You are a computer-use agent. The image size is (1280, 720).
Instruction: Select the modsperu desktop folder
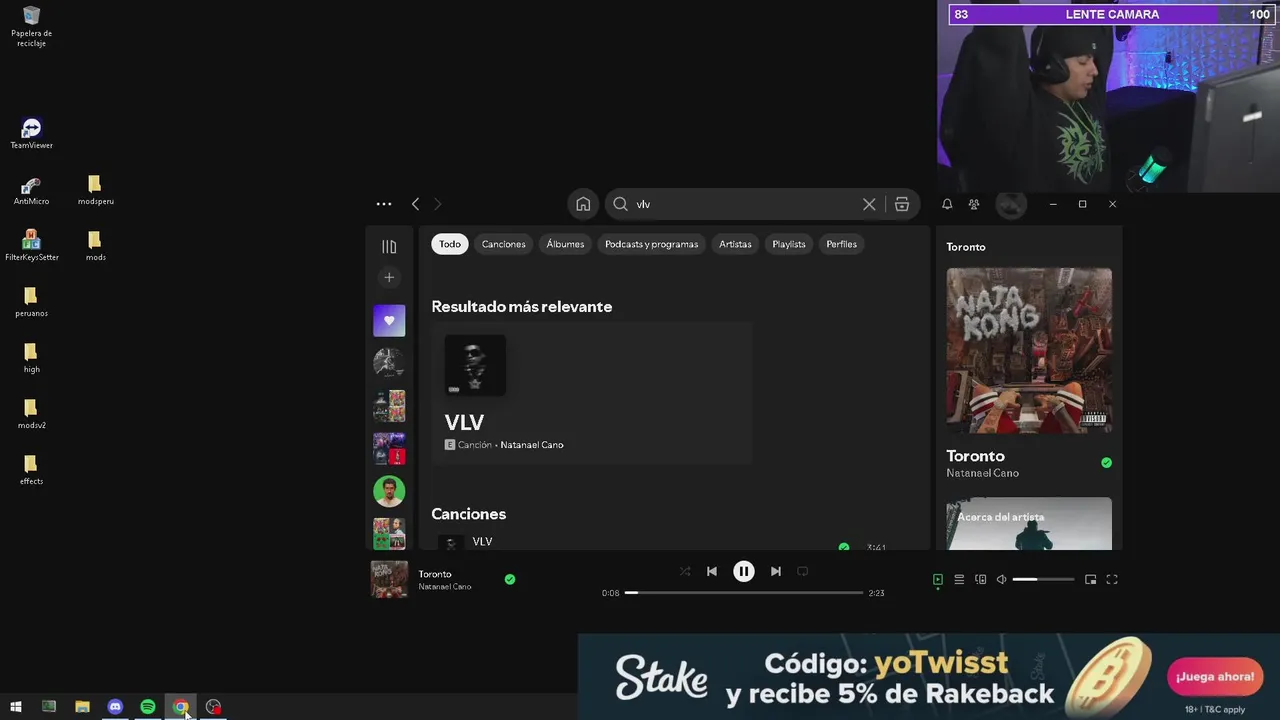[x=95, y=190]
